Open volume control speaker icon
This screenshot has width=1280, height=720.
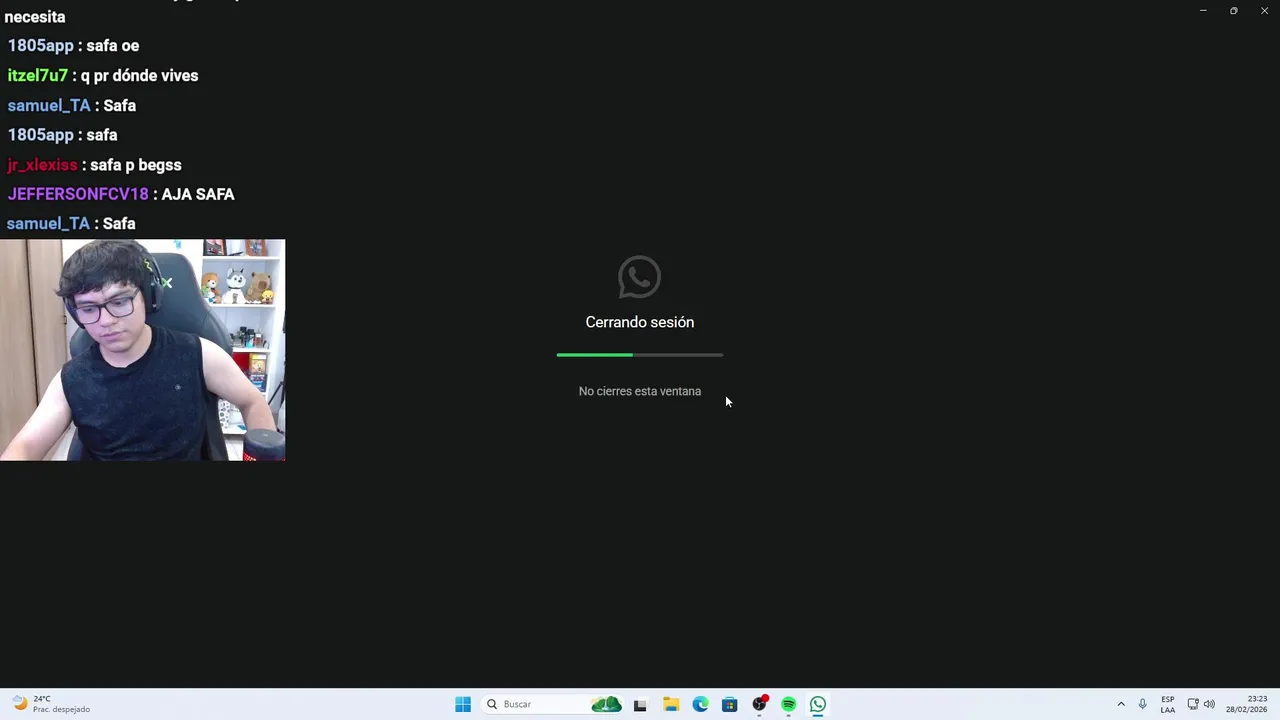(1209, 704)
